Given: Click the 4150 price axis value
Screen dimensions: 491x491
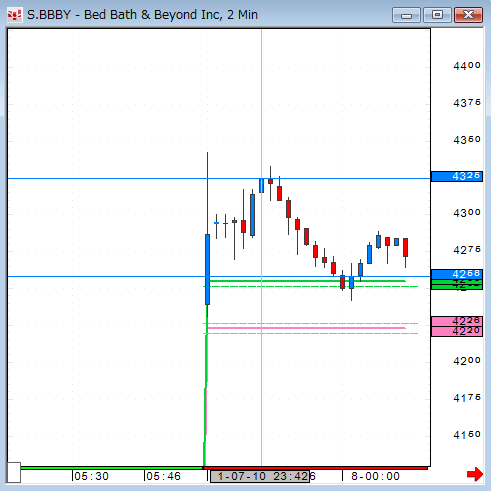Looking at the screenshot, I should click(x=467, y=435).
